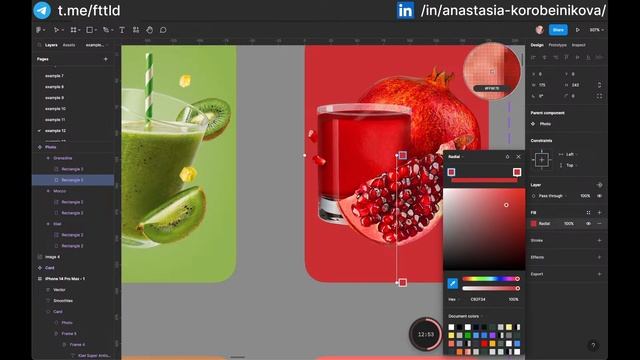Screen dimensions: 640x360
Task: Open page example 7
Action: pos(54,76)
